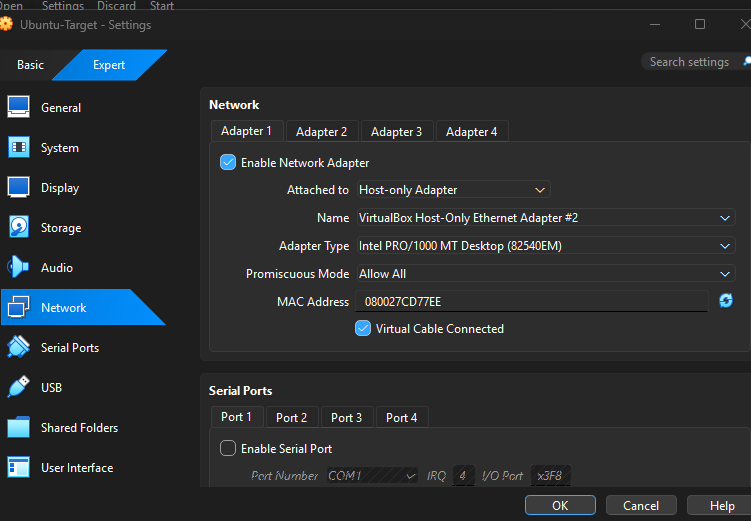The width and height of the screenshot is (751, 521).
Task: Open the Attached to dropdown
Action: (x=454, y=190)
